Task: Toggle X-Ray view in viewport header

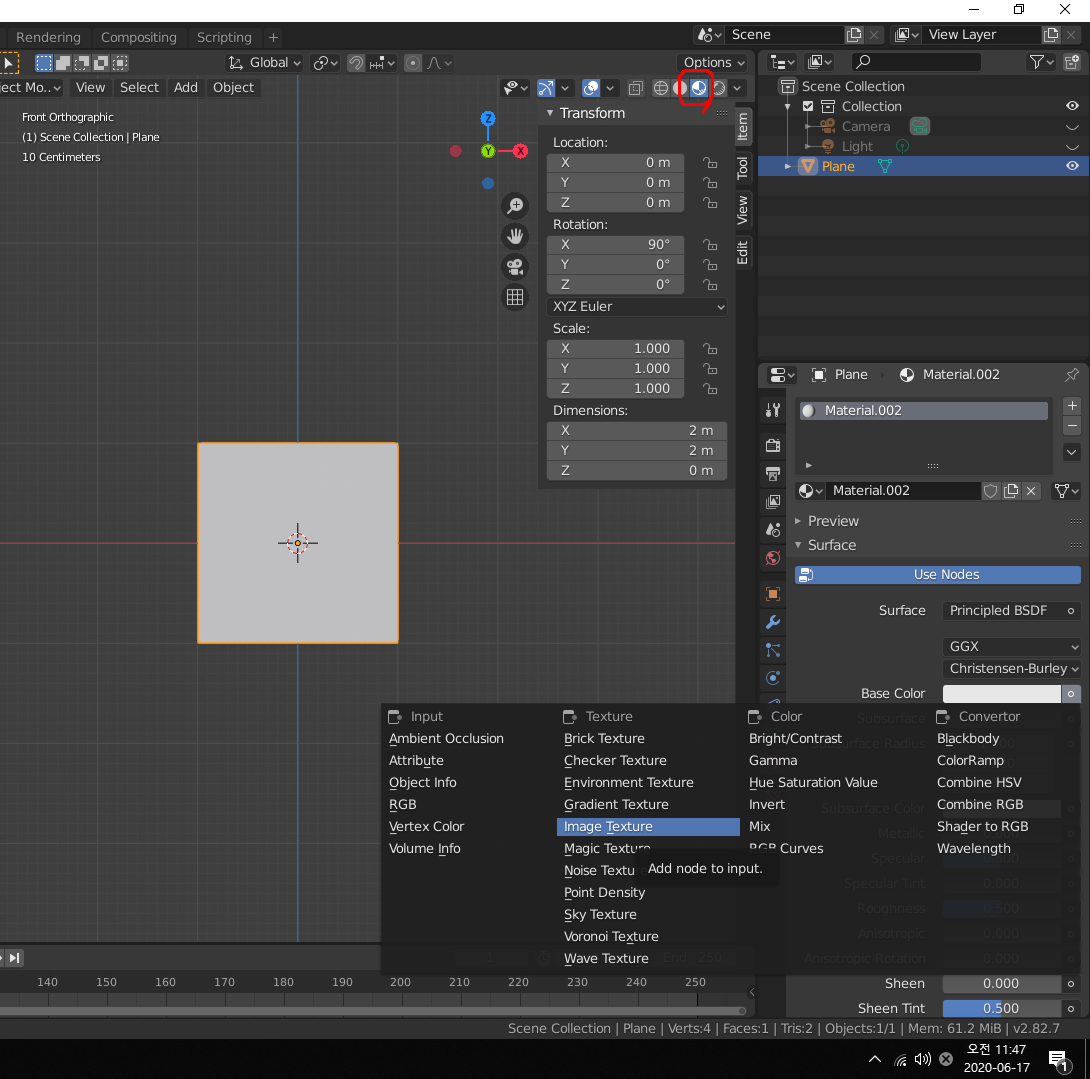Action: [x=635, y=88]
